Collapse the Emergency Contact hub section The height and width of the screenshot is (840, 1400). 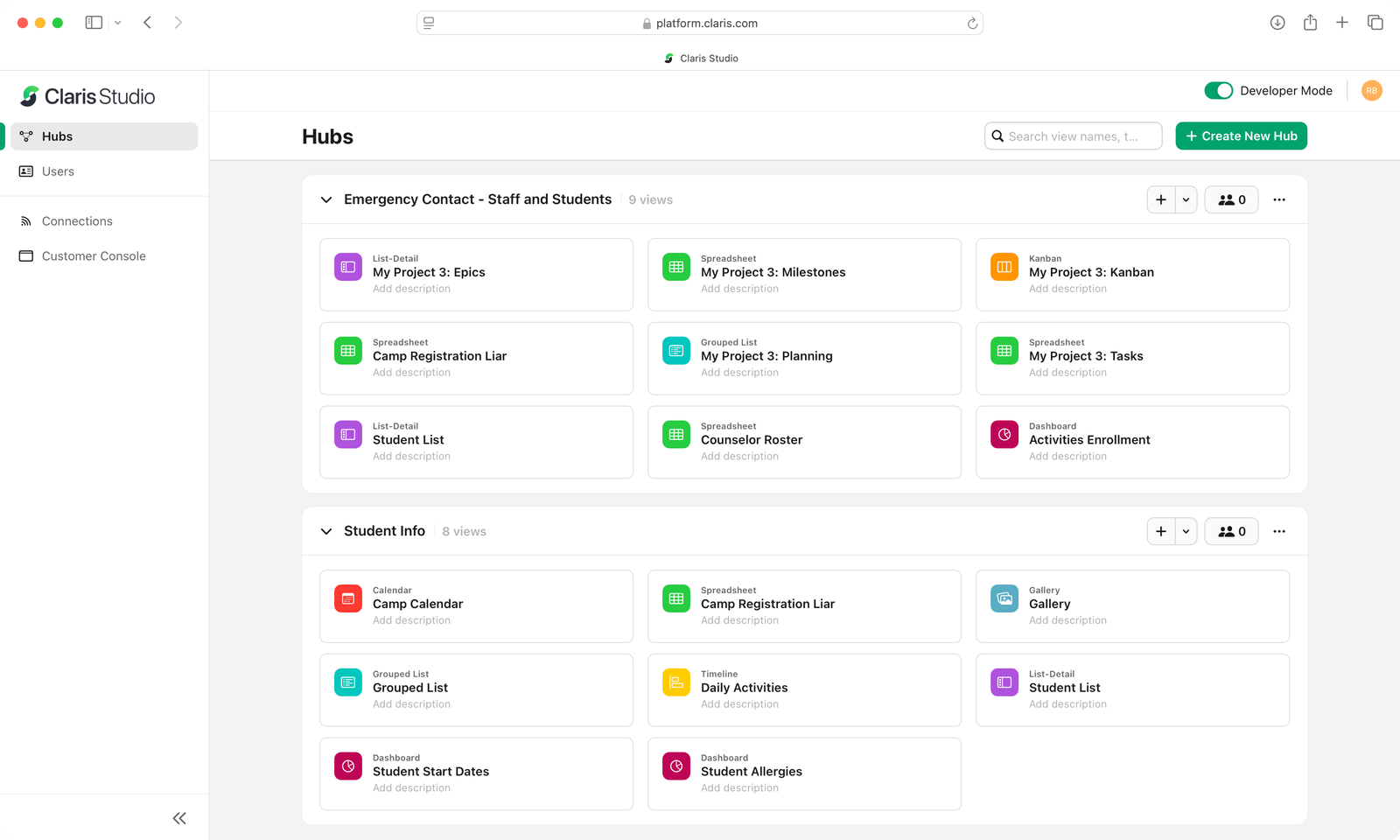click(x=325, y=199)
